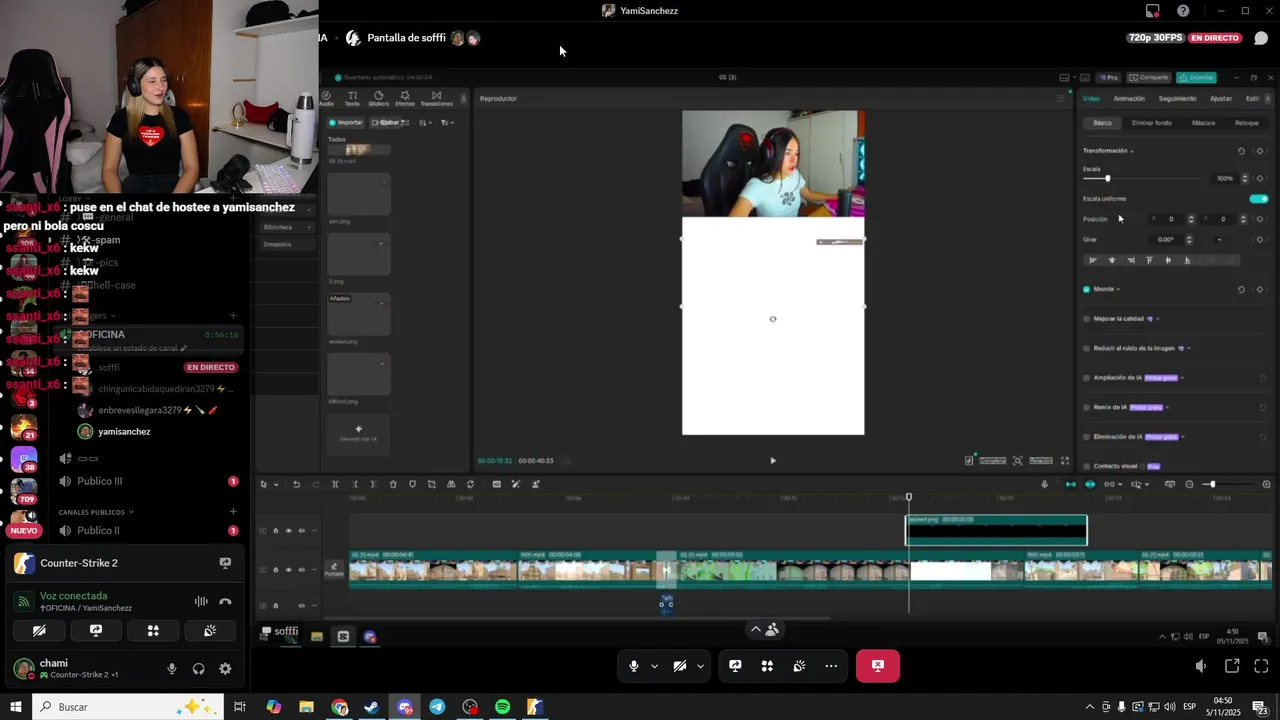The height and width of the screenshot is (720, 1280).
Task: Enable Mejorar la calidad checkbox
Action: [1087, 319]
